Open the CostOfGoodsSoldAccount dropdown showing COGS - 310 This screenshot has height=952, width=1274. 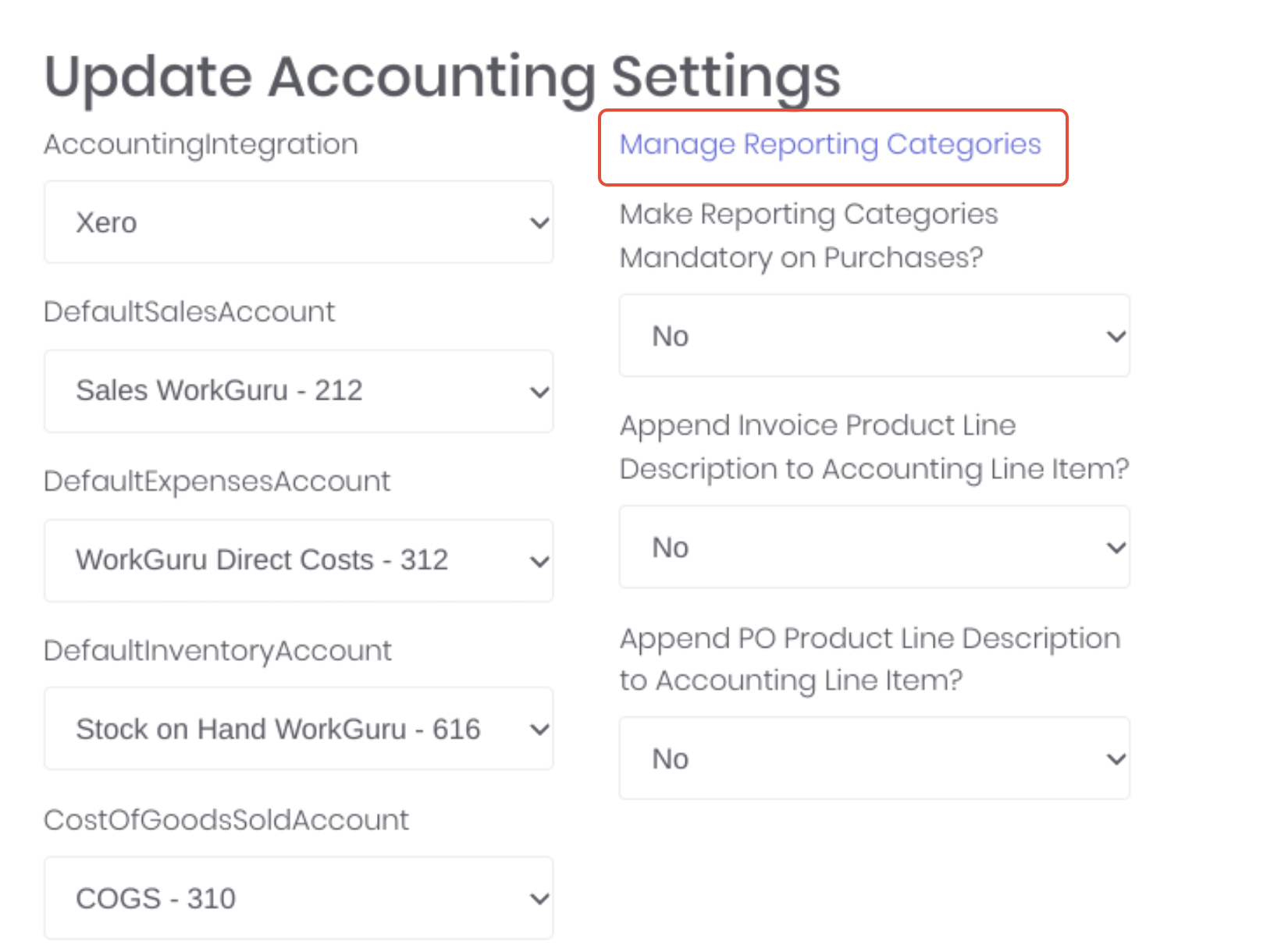click(x=299, y=897)
